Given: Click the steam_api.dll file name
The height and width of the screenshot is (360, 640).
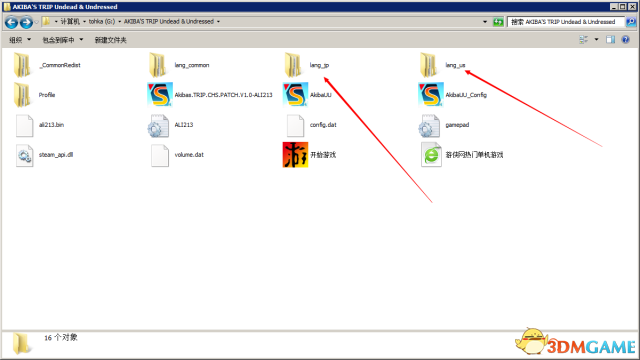Looking at the screenshot, I should pos(56,155).
